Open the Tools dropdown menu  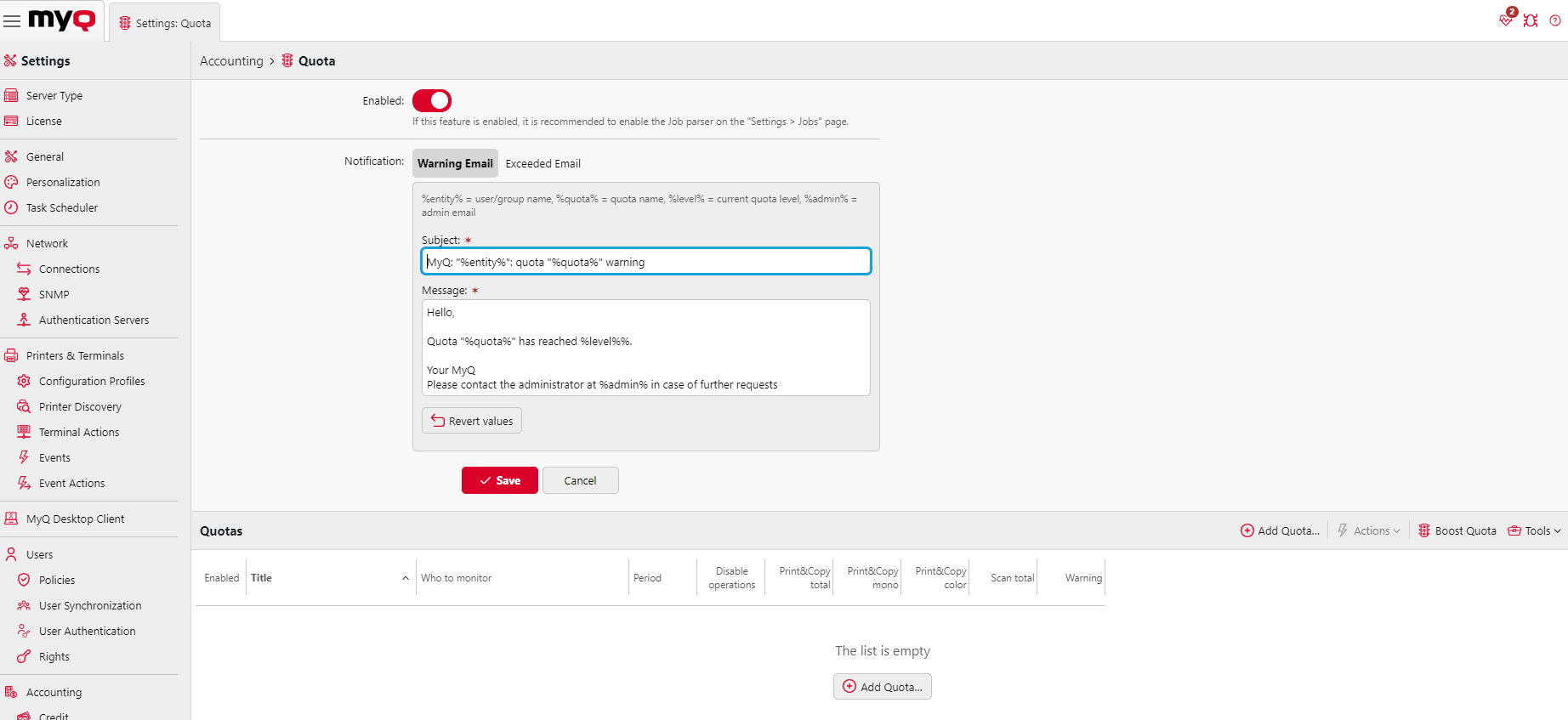pyautogui.click(x=1535, y=530)
